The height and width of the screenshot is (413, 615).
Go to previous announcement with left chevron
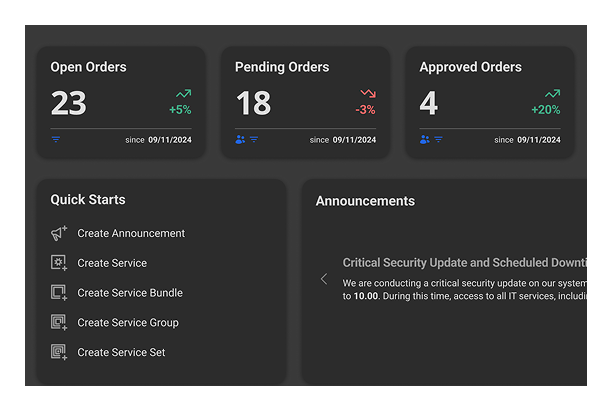323,279
